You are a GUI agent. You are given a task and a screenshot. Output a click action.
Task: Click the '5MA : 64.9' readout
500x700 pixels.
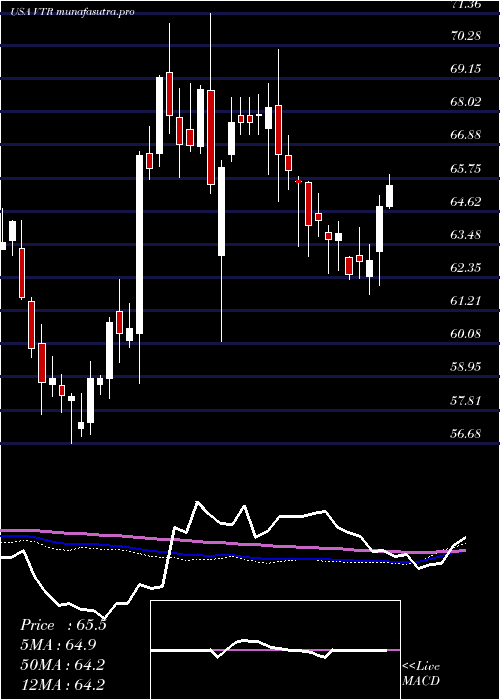click(x=58, y=645)
